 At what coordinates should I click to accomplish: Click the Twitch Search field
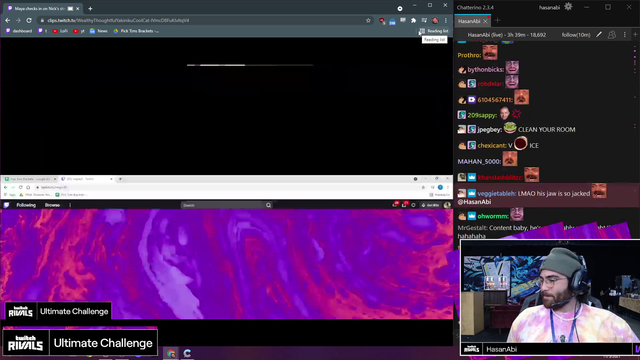[222, 205]
